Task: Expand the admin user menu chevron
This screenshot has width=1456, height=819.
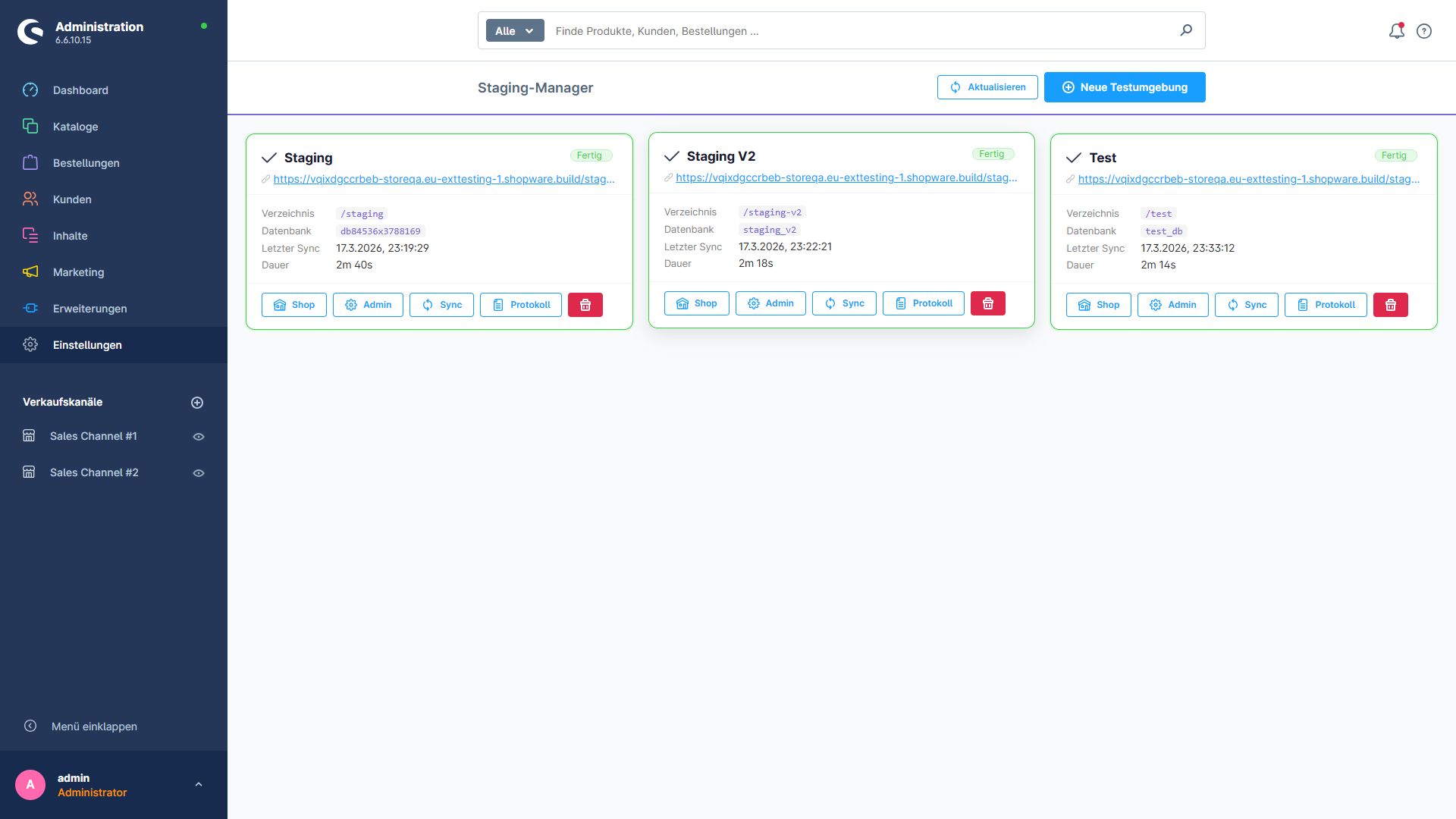Action: click(x=199, y=785)
